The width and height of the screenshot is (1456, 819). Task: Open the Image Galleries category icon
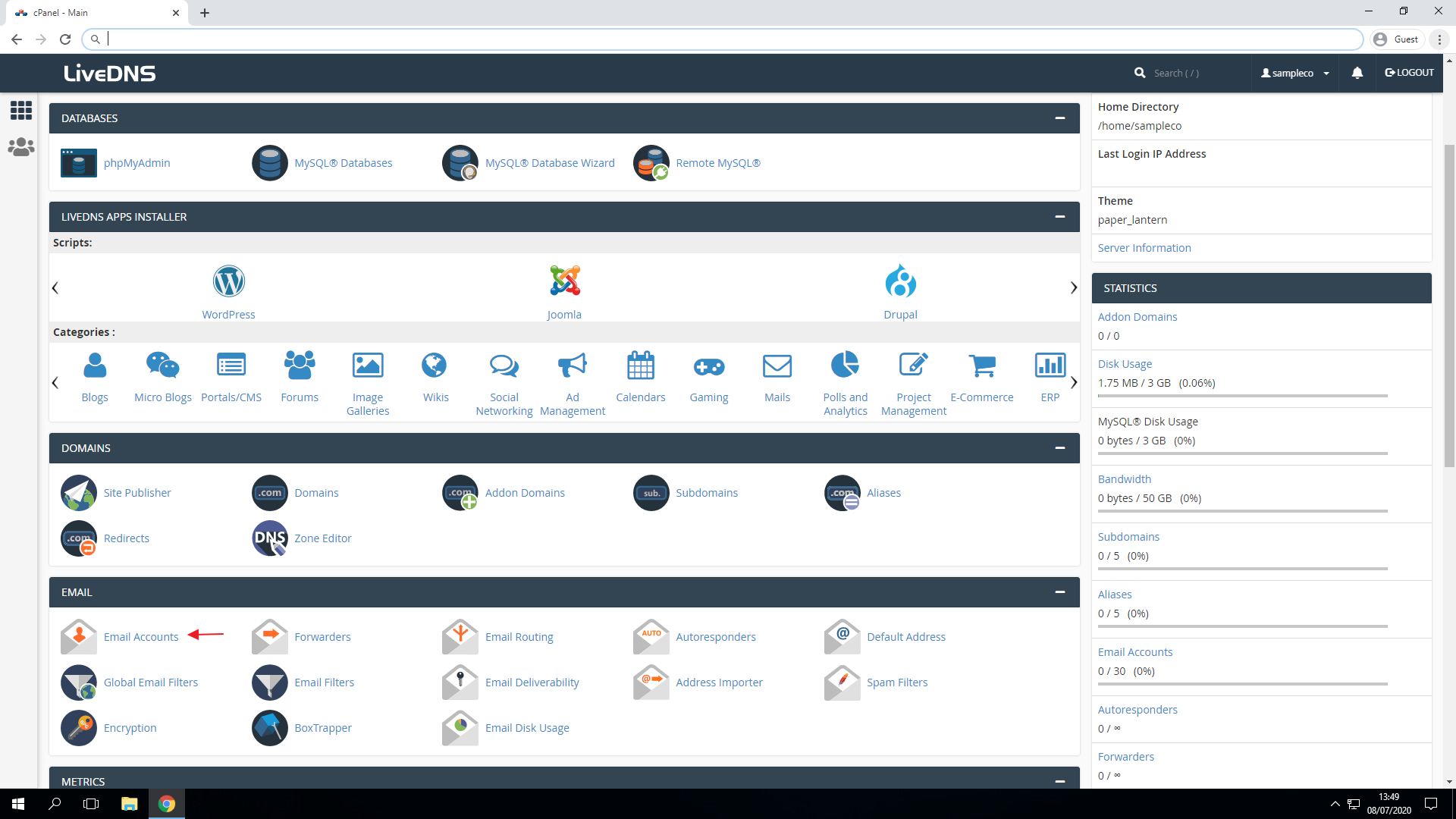[368, 366]
